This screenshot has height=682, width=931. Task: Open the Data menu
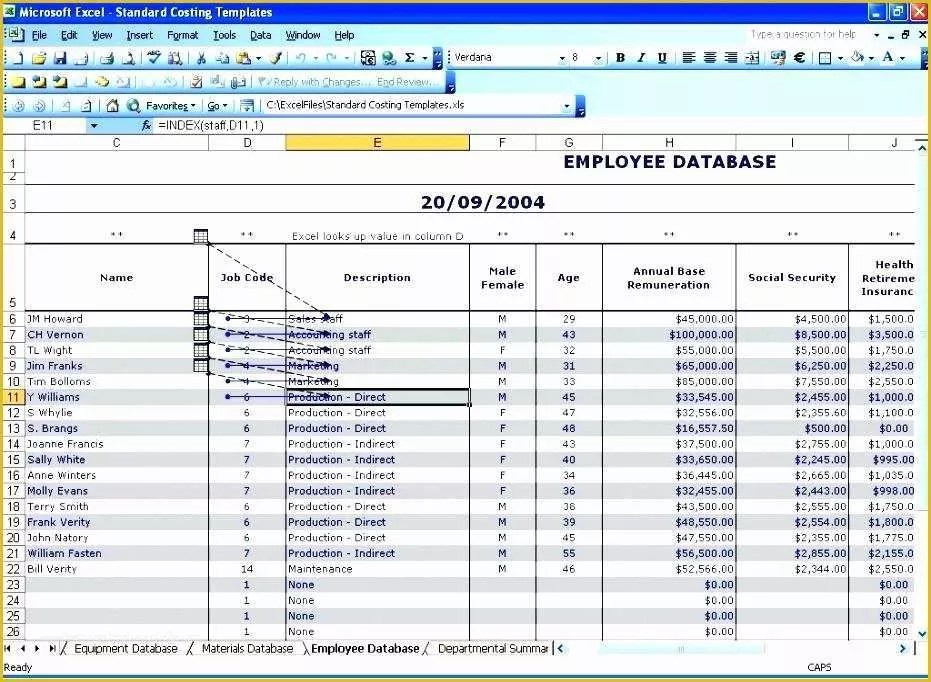[259, 34]
